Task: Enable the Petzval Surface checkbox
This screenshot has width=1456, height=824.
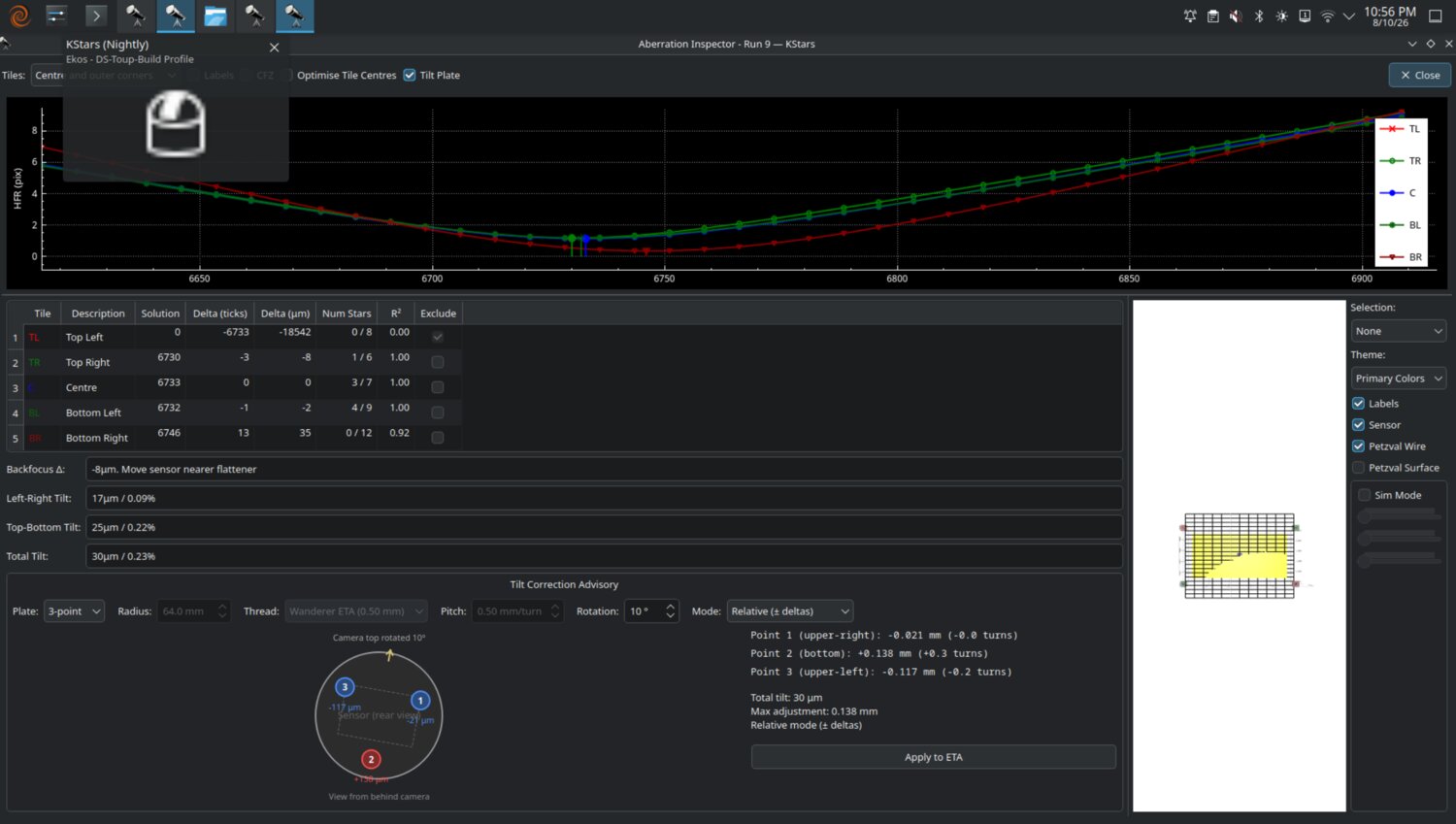Action: coord(1359,468)
